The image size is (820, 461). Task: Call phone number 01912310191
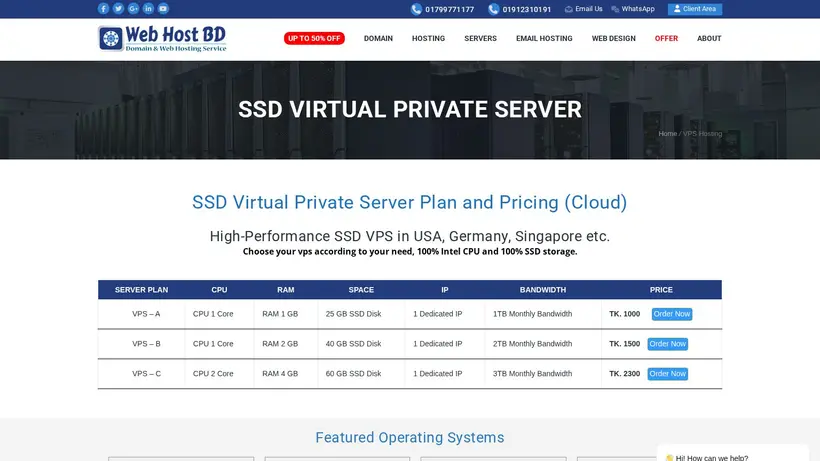[527, 9]
